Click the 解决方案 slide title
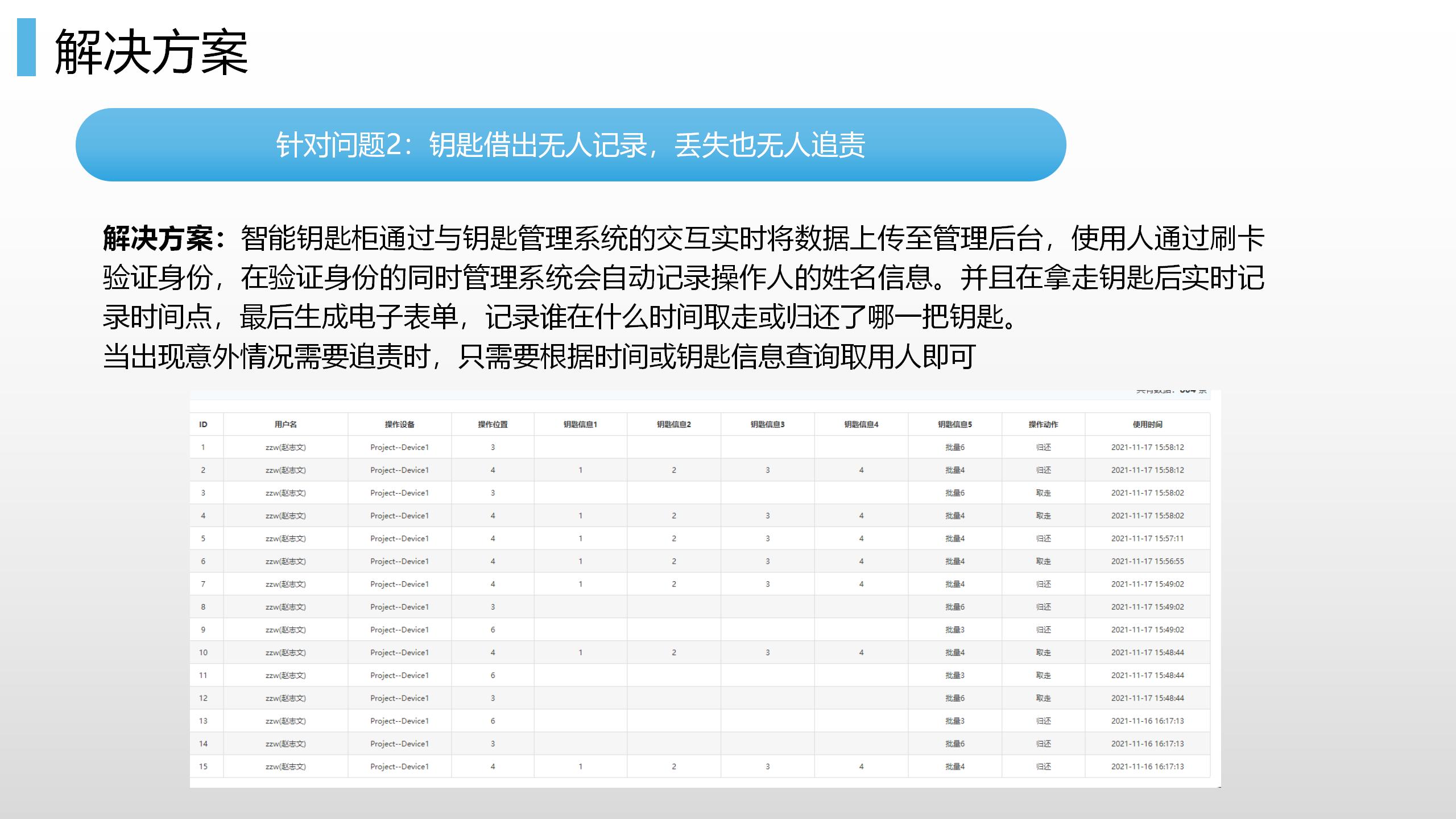Image resolution: width=1456 pixels, height=819 pixels. (x=151, y=52)
